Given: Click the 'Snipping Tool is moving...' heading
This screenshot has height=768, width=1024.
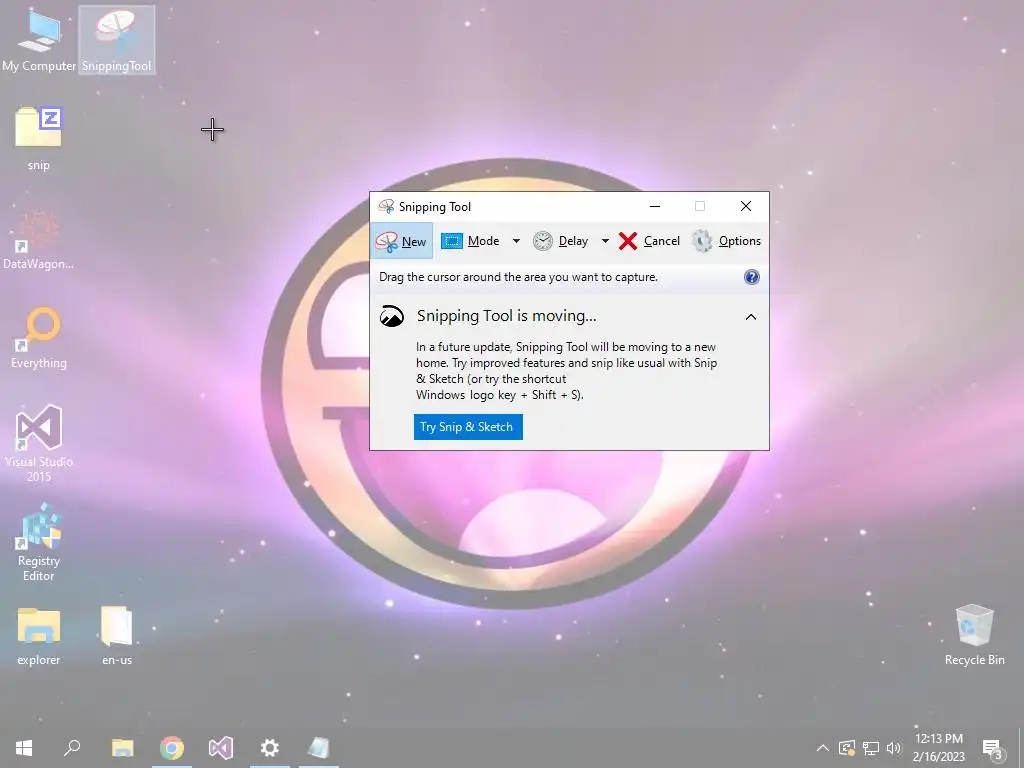Looking at the screenshot, I should point(506,316).
